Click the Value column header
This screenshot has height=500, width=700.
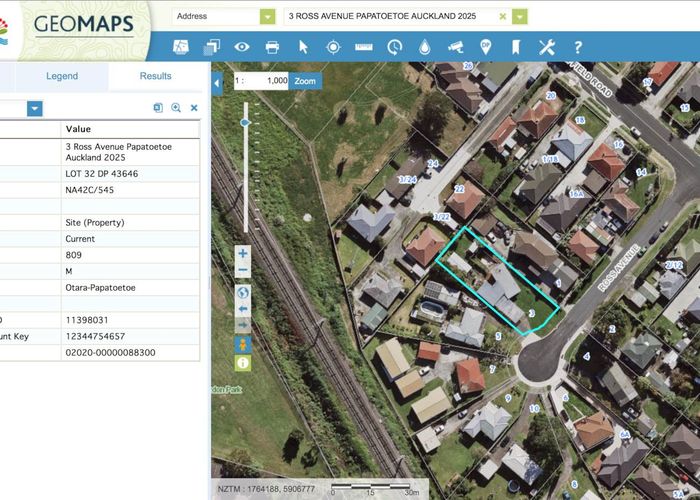(130, 129)
